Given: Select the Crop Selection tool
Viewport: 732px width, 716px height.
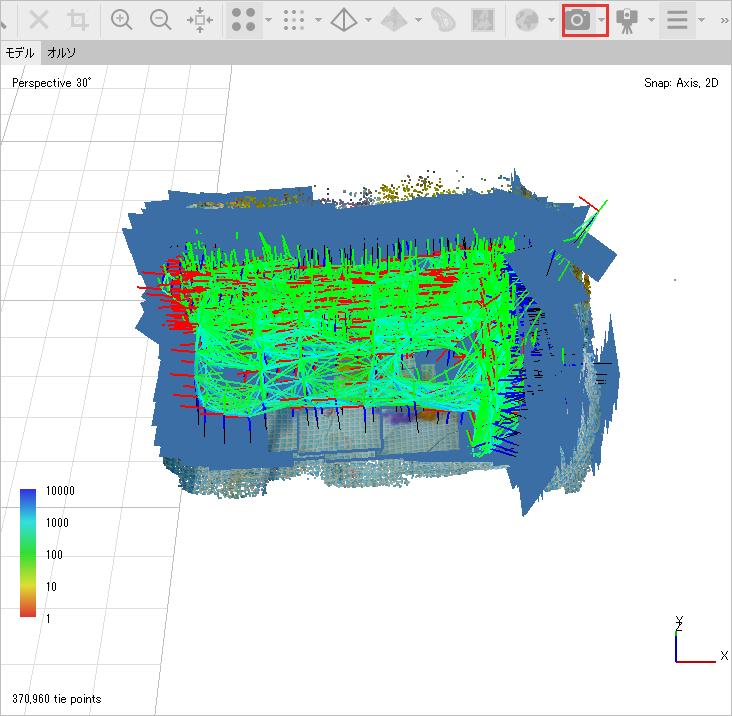Looking at the screenshot, I should pyautogui.click(x=77, y=20).
